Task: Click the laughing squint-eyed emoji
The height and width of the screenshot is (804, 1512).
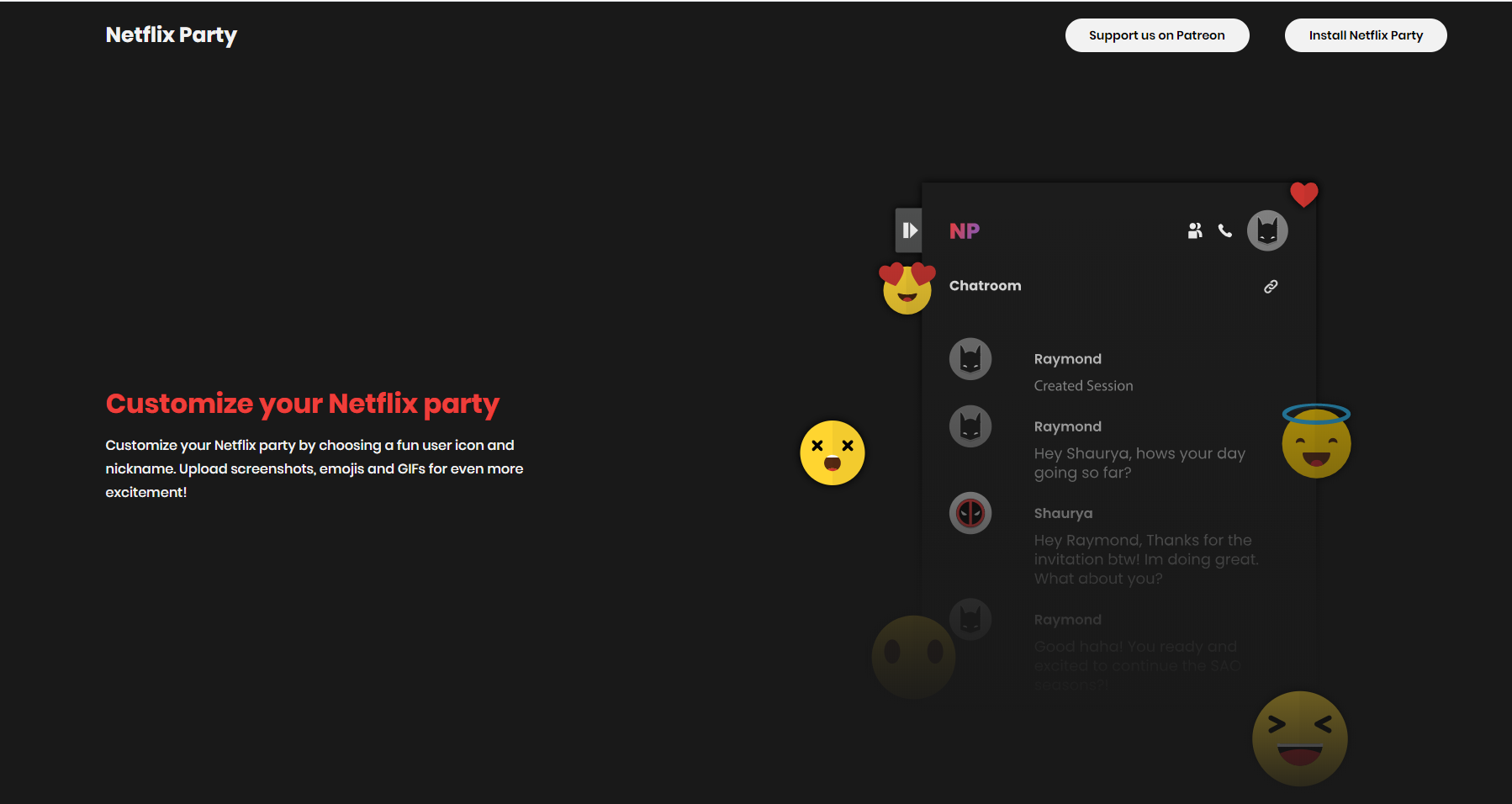Action: pos(1300,738)
